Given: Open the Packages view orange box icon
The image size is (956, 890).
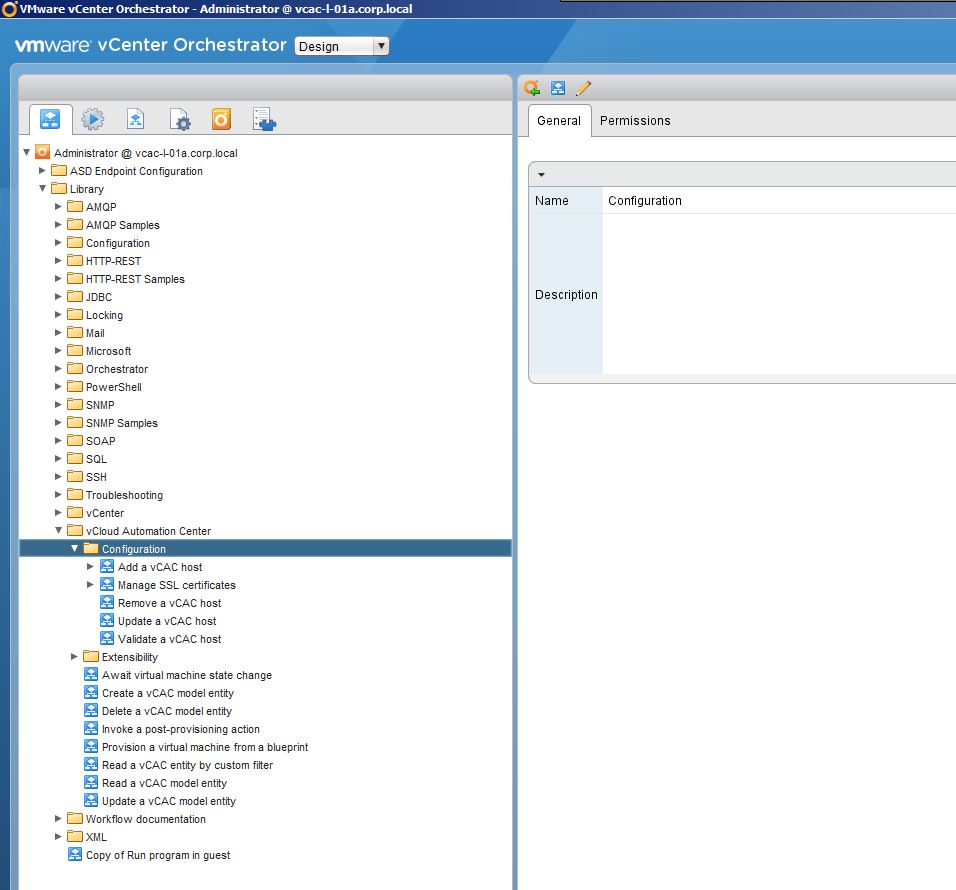Looking at the screenshot, I should click(221, 119).
